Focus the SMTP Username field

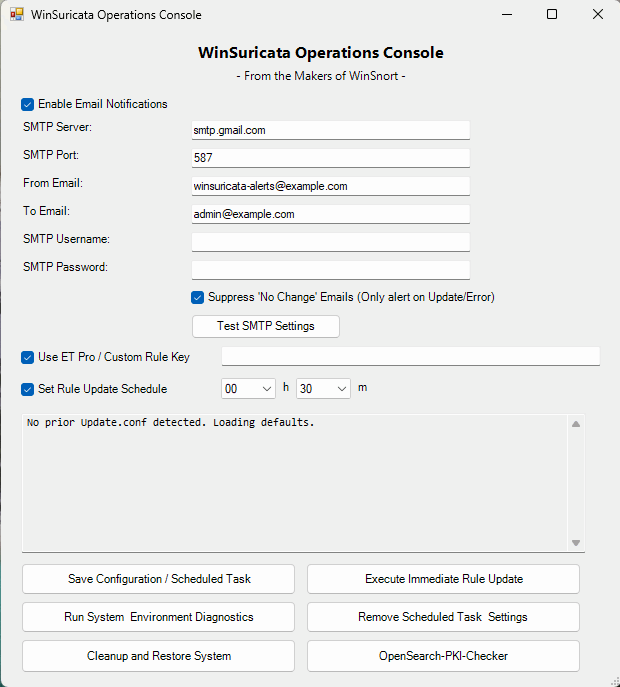pos(331,242)
